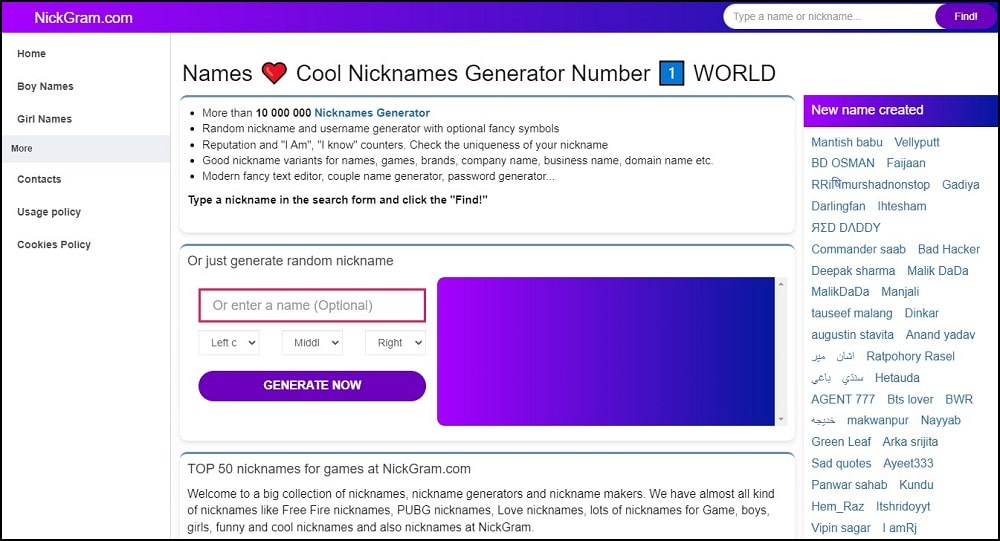Open the BD OSMAN nickname
The height and width of the screenshot is (541, 1000).
point(842,163)
